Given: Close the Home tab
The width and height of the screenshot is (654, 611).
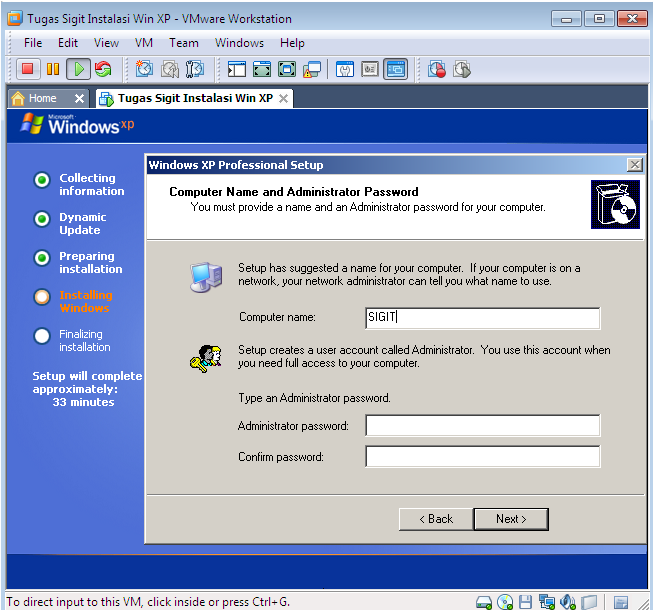Looking at the screenshot, I should (x=79, y=99).
